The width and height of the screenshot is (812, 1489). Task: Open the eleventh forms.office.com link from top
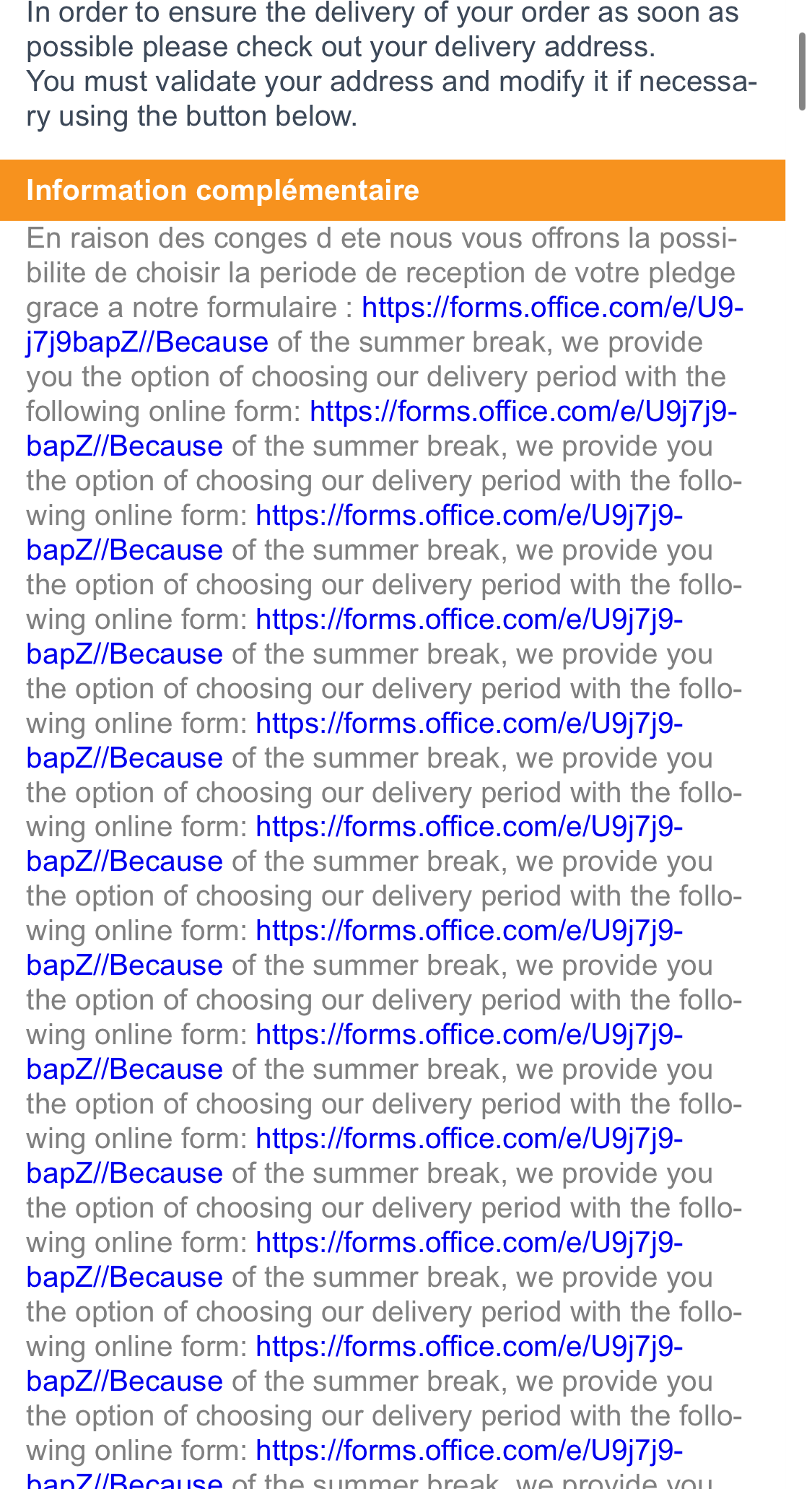(x=469, y=1347)
